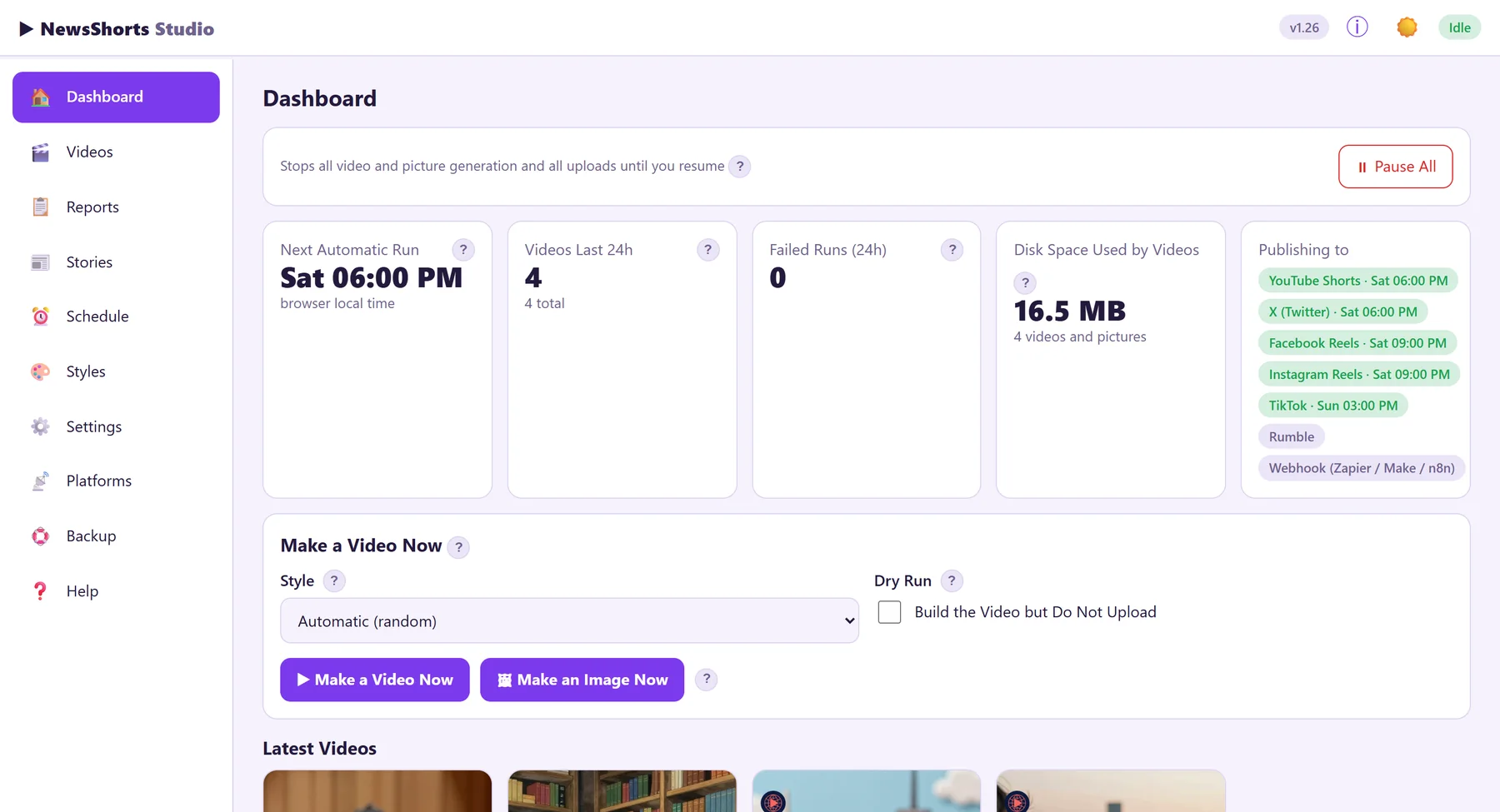Toggle the sun theme icon
1500x812 pixels.
[x=1407, y=27]
